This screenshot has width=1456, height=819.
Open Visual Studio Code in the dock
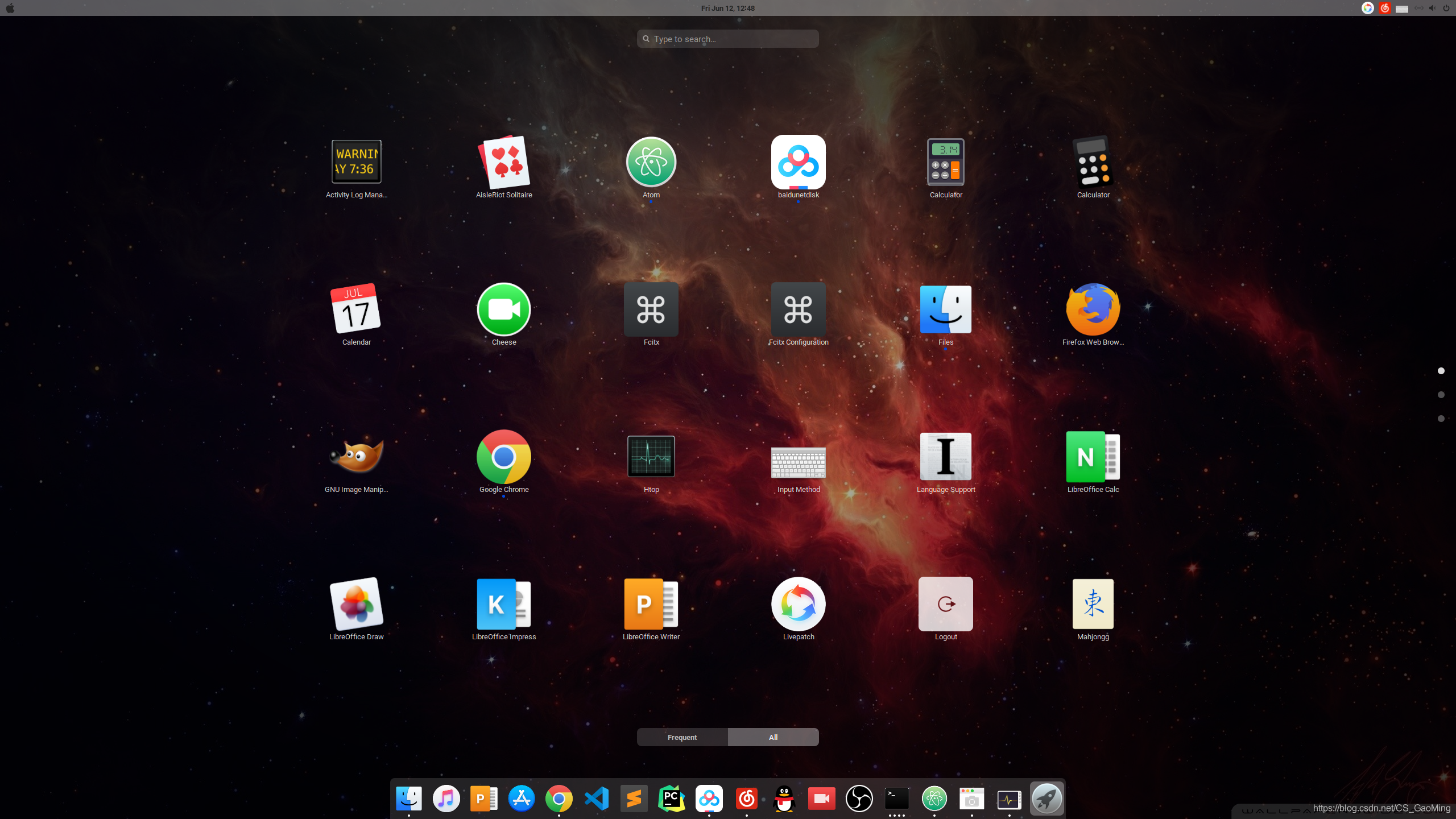[596, 799]
